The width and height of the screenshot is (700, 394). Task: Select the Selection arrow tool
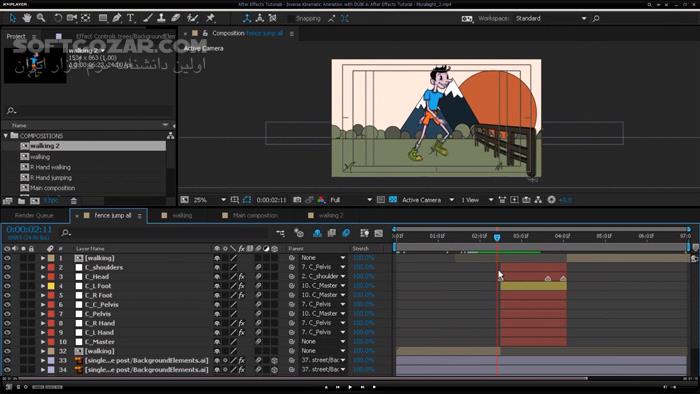tap(12, 18)
